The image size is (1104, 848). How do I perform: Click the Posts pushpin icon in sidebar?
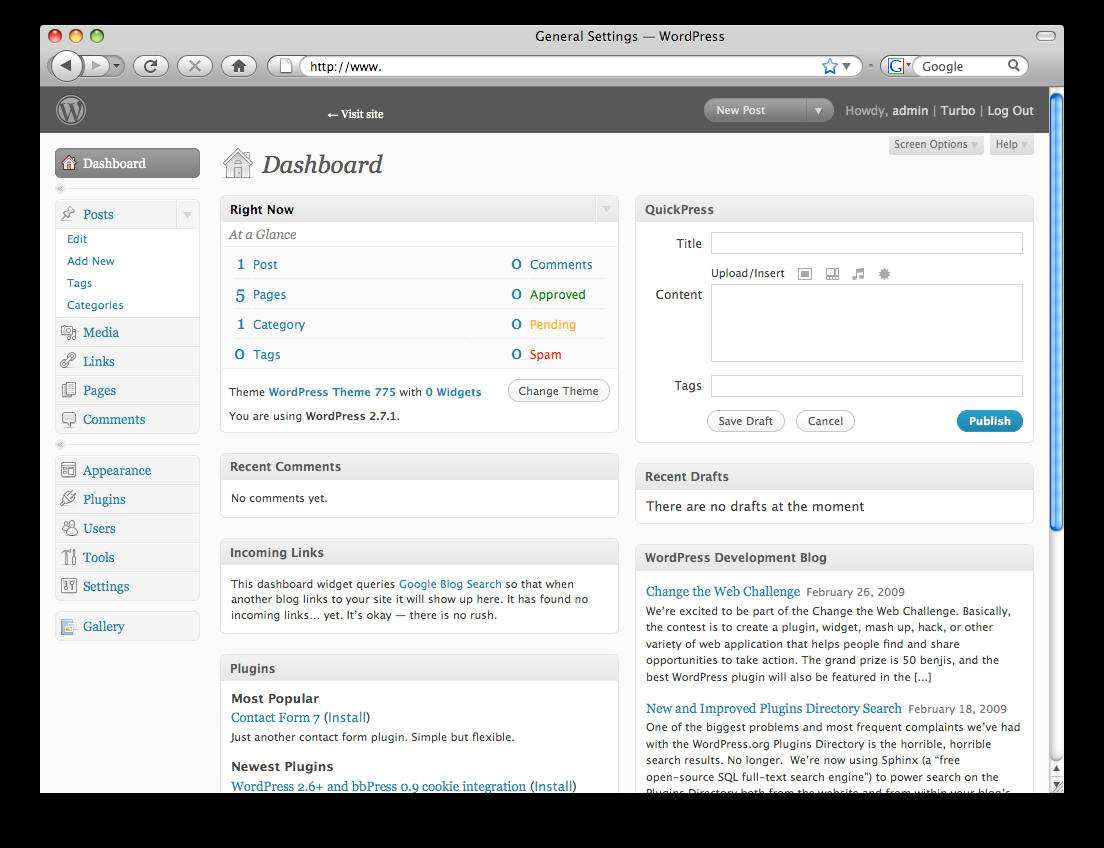68,213
